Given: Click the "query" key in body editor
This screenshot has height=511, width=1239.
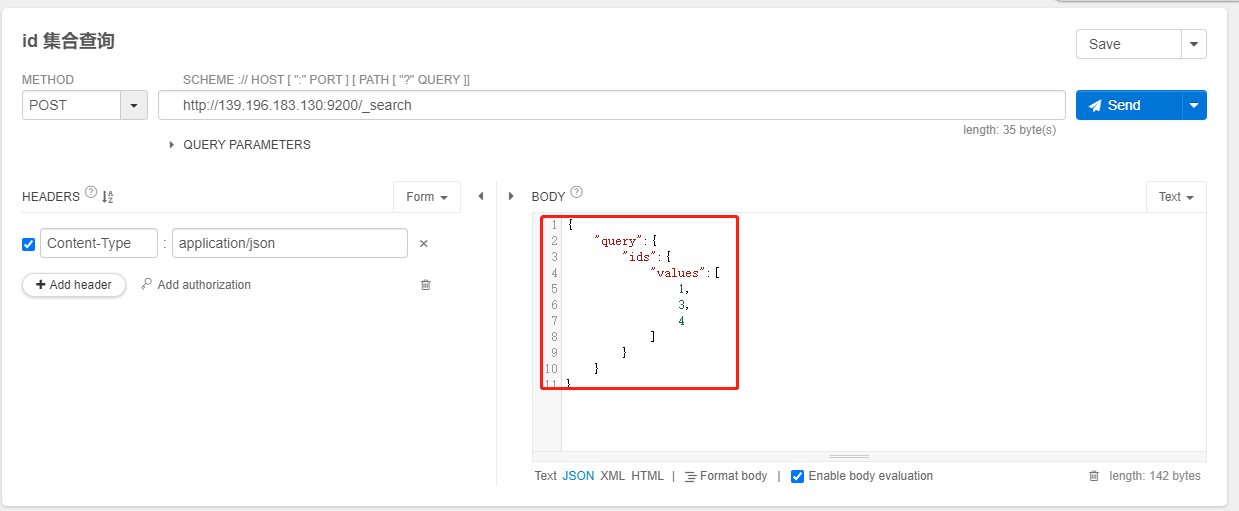Looking at the screenshot, I should (616, 241).
